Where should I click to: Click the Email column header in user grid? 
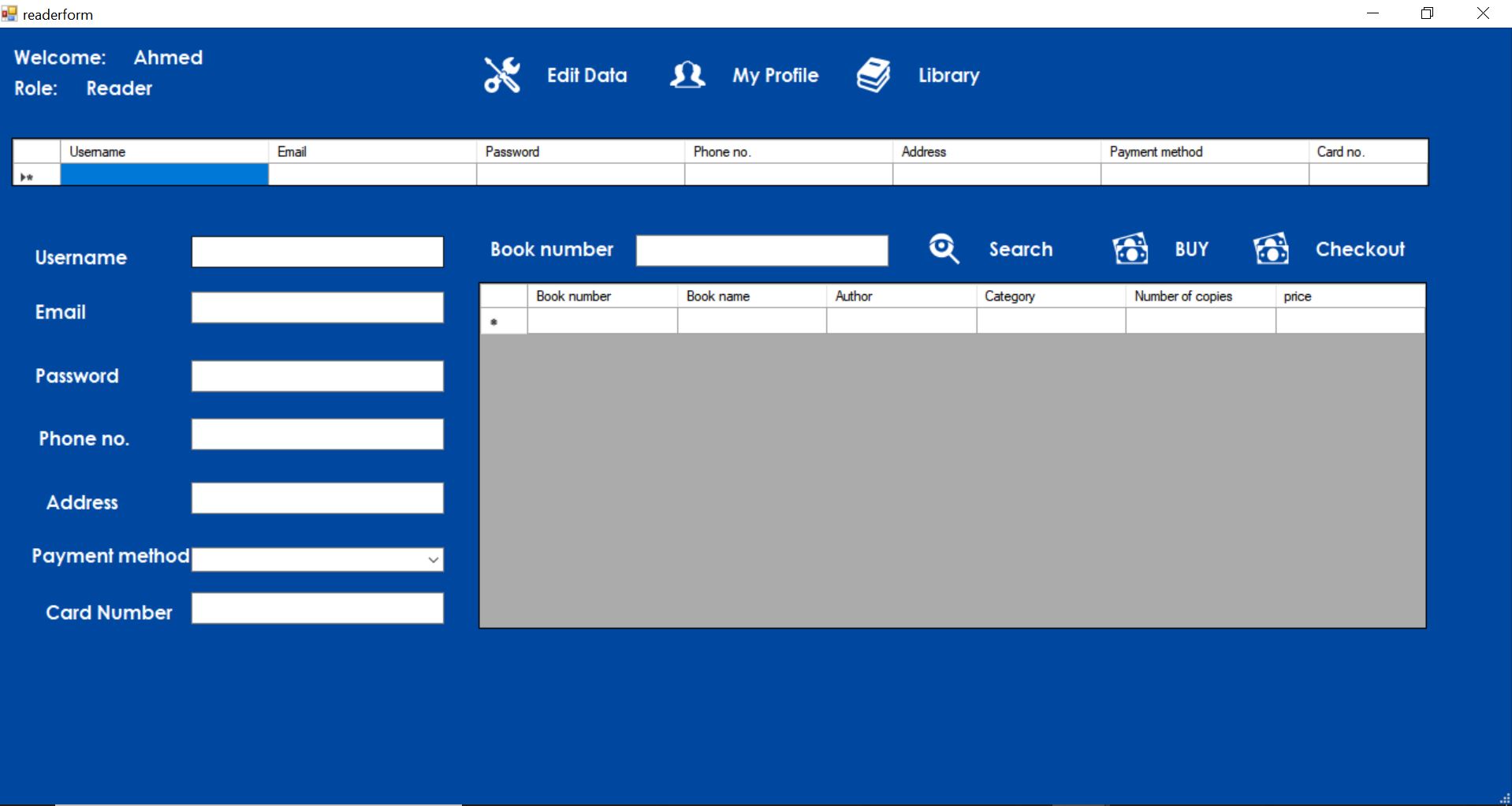coord(373,151)
